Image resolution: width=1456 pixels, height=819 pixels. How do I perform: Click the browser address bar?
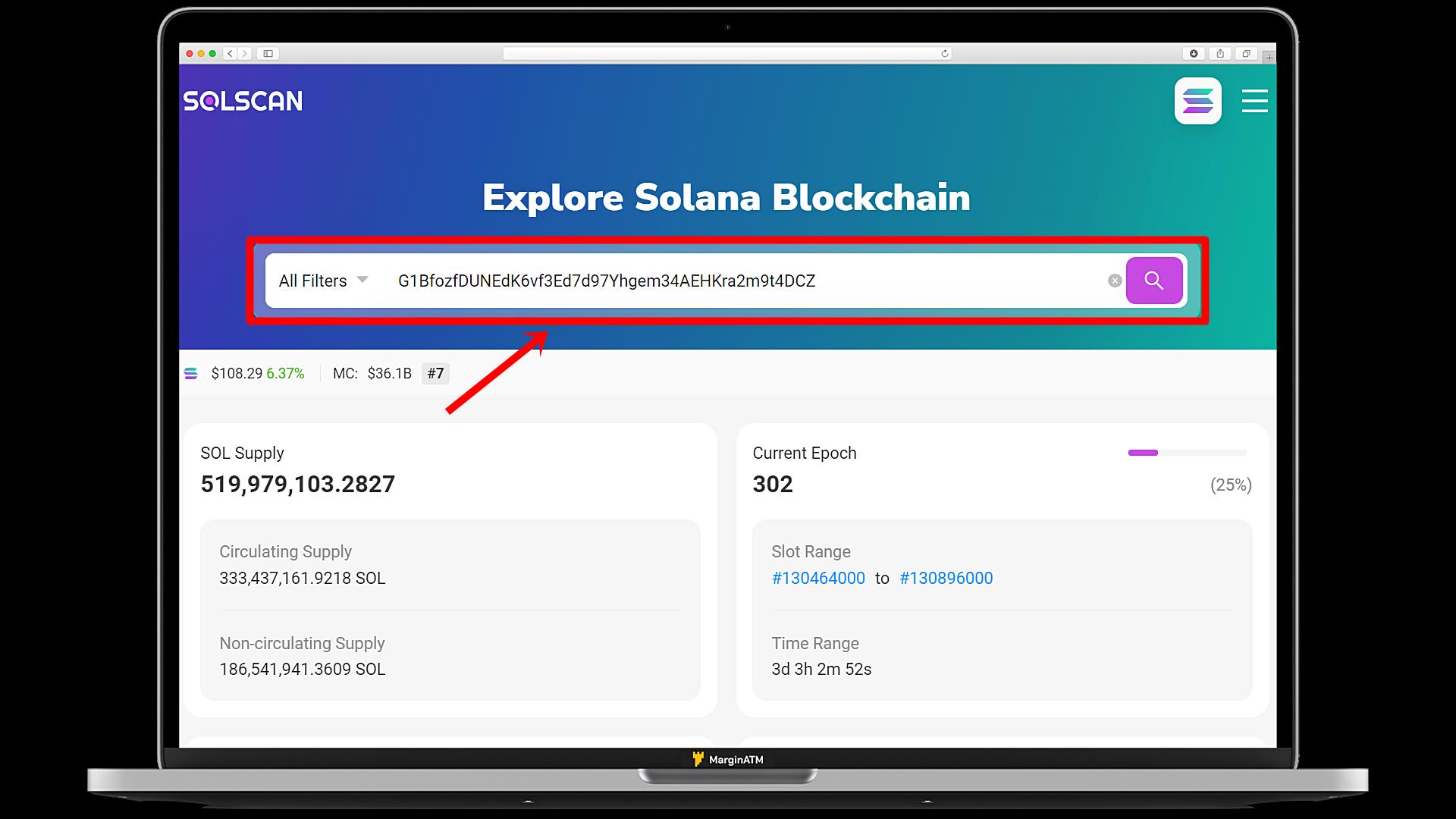point(727,54)
